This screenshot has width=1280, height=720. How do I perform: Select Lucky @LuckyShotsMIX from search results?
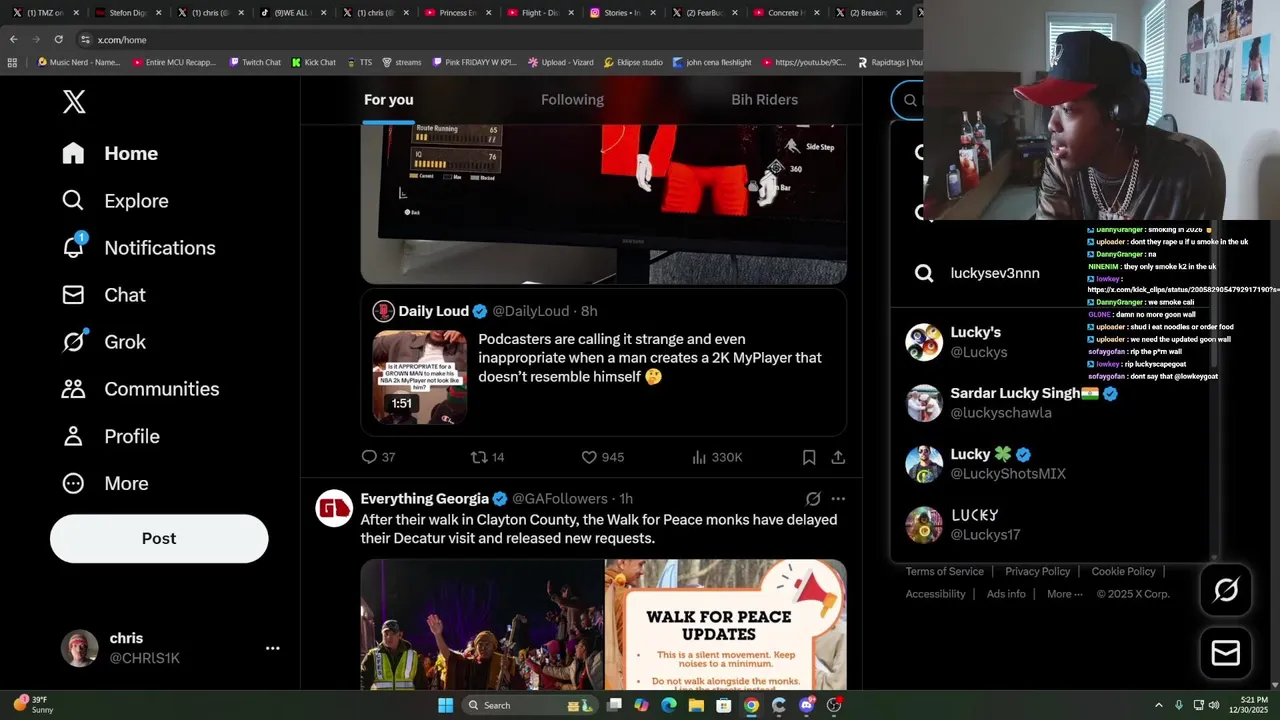coord(1050,463)
